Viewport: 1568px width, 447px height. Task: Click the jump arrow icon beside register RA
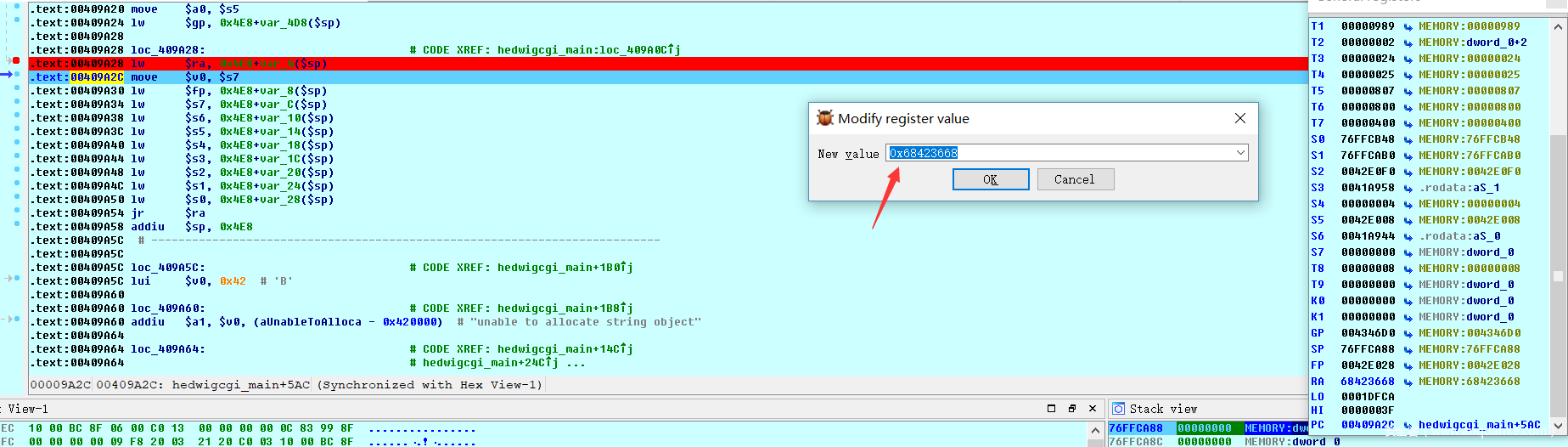(x=1408, y=382)
